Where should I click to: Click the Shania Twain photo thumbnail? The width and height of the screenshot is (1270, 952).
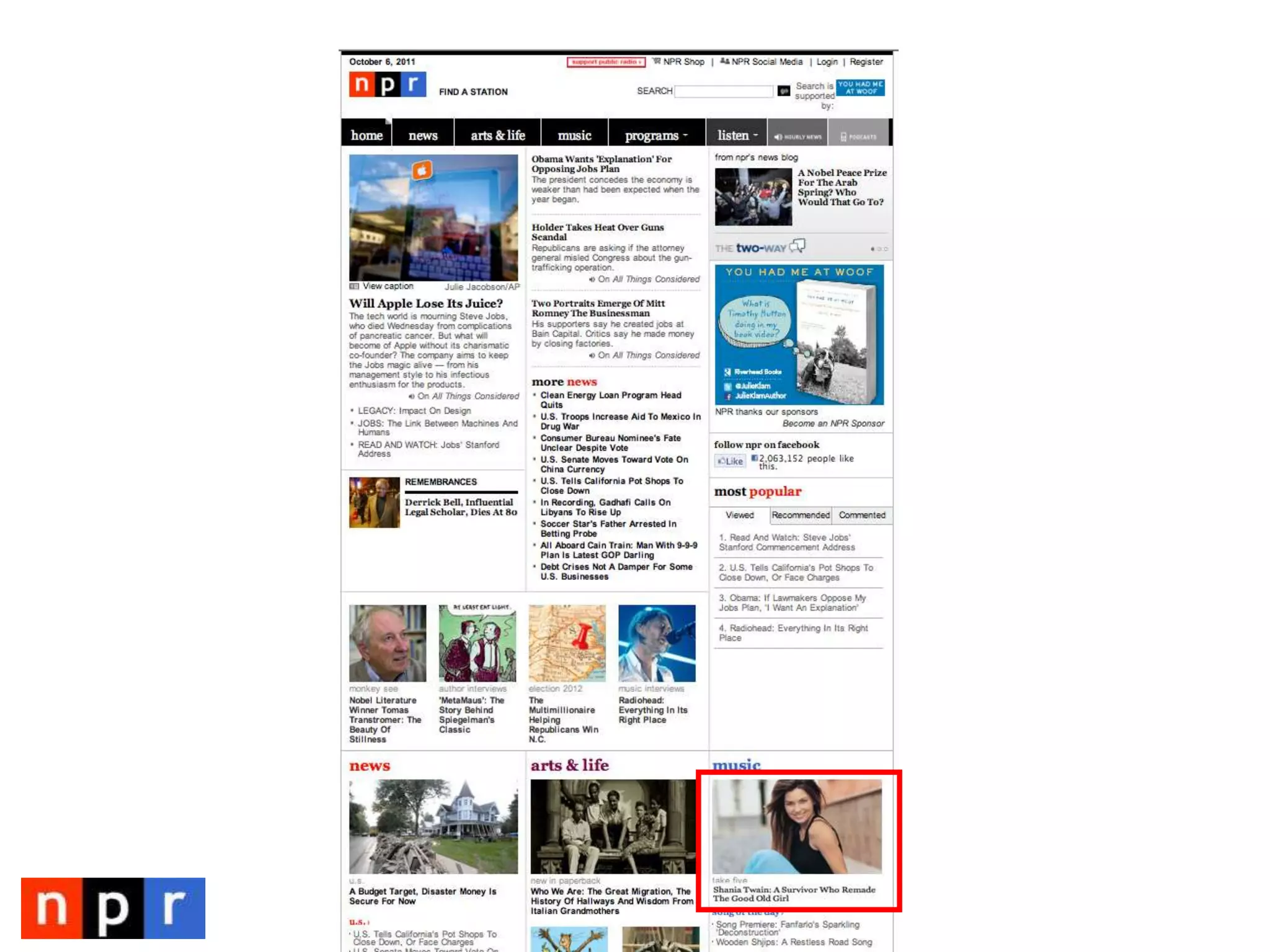(x=796, y=826)
